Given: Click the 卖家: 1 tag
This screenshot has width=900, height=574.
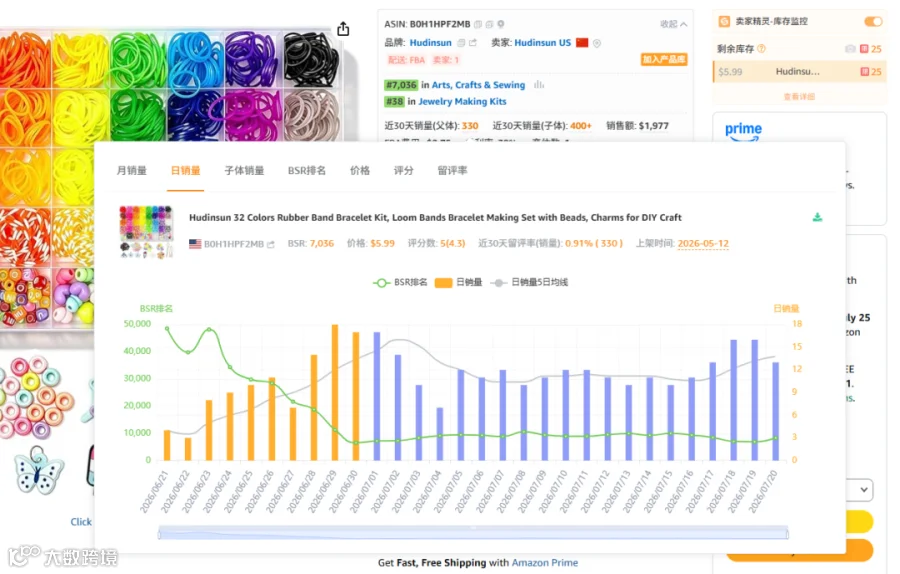Looking at the screenshot, I should pos(445,60).
